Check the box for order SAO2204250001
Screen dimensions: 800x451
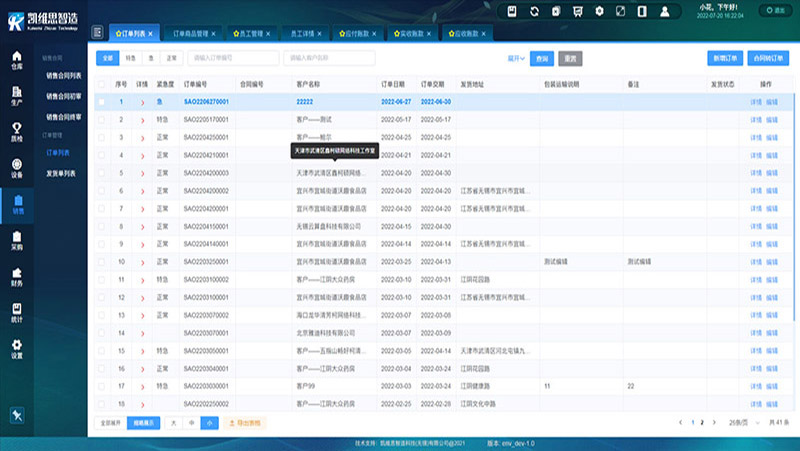click(x=102, y=138)
